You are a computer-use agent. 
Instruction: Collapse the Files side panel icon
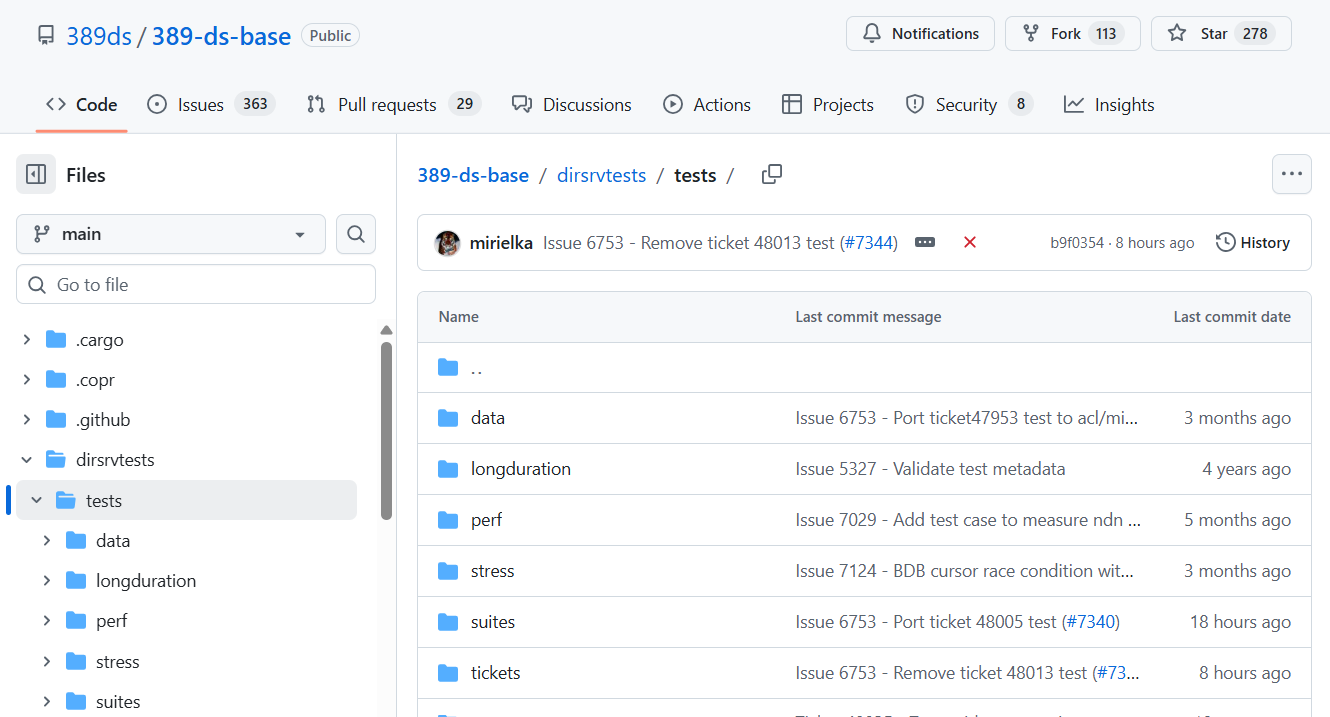(36, 175)
